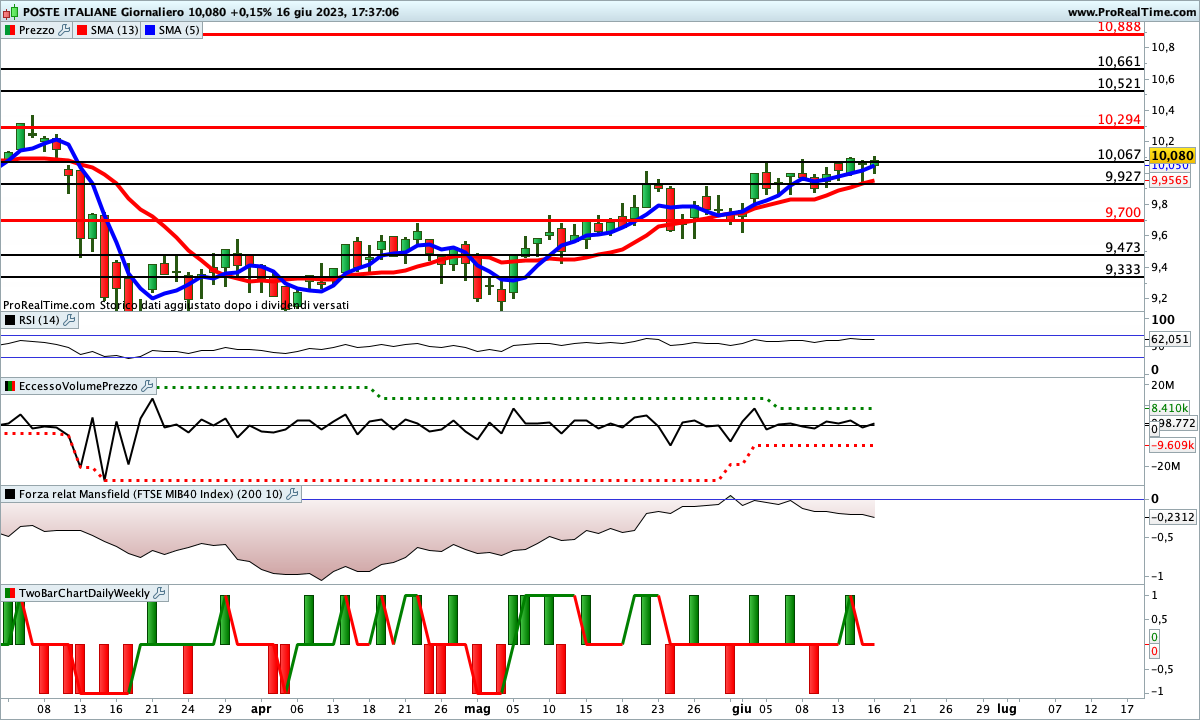Open RSI (14) wrench settings
The height and width of the screenshot is (720, 1200).
[x=69, y=320]
